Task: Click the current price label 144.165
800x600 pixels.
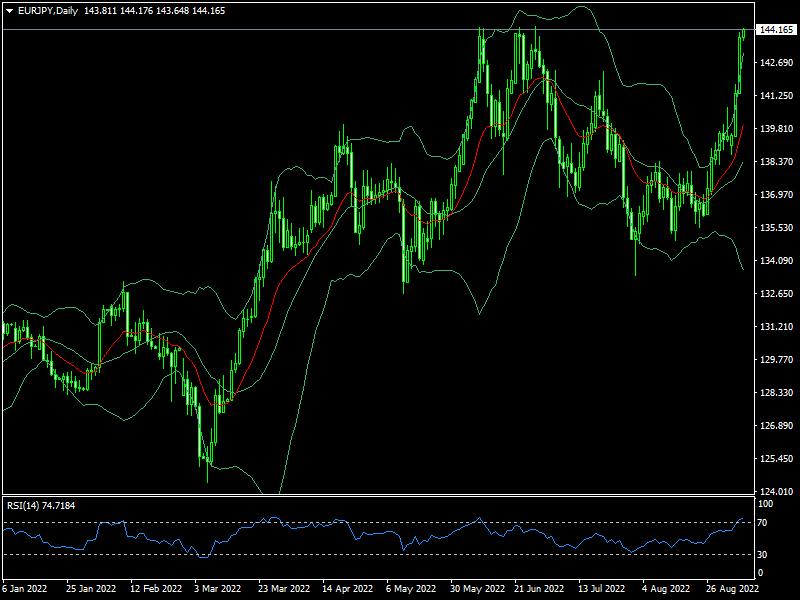Action: [x=777, y=30]
